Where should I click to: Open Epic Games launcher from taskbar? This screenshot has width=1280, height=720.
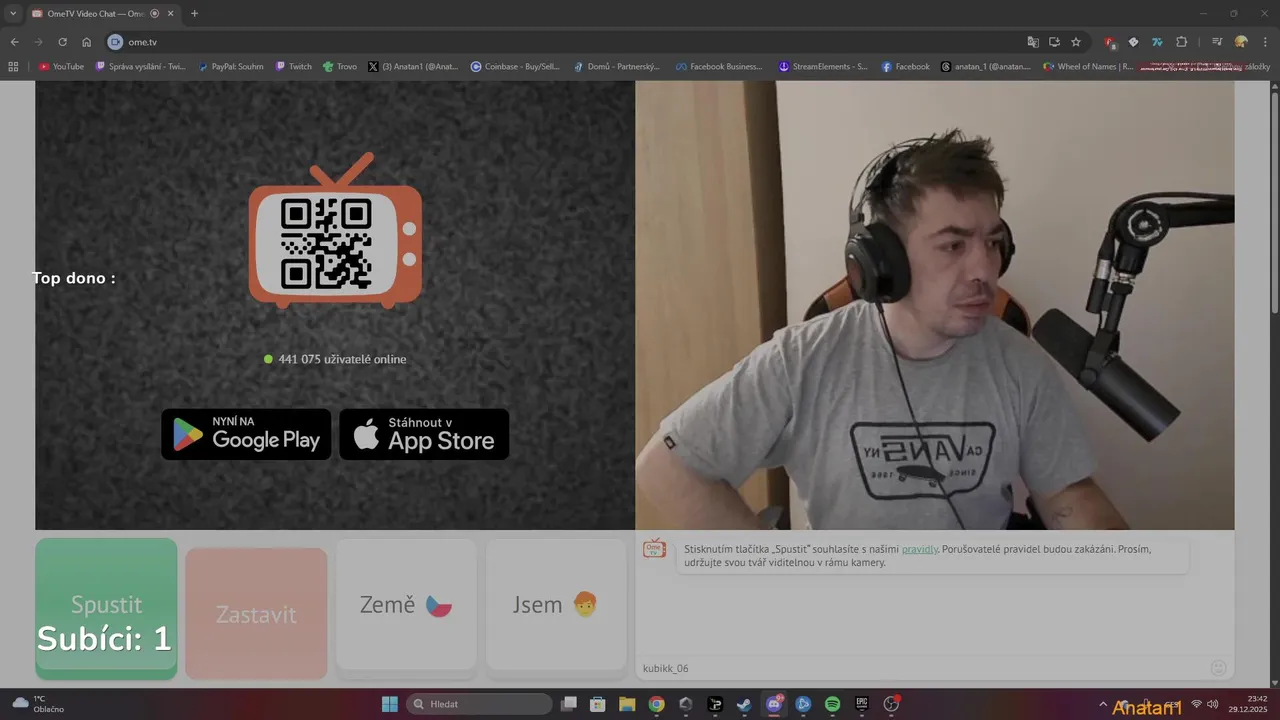862,704
